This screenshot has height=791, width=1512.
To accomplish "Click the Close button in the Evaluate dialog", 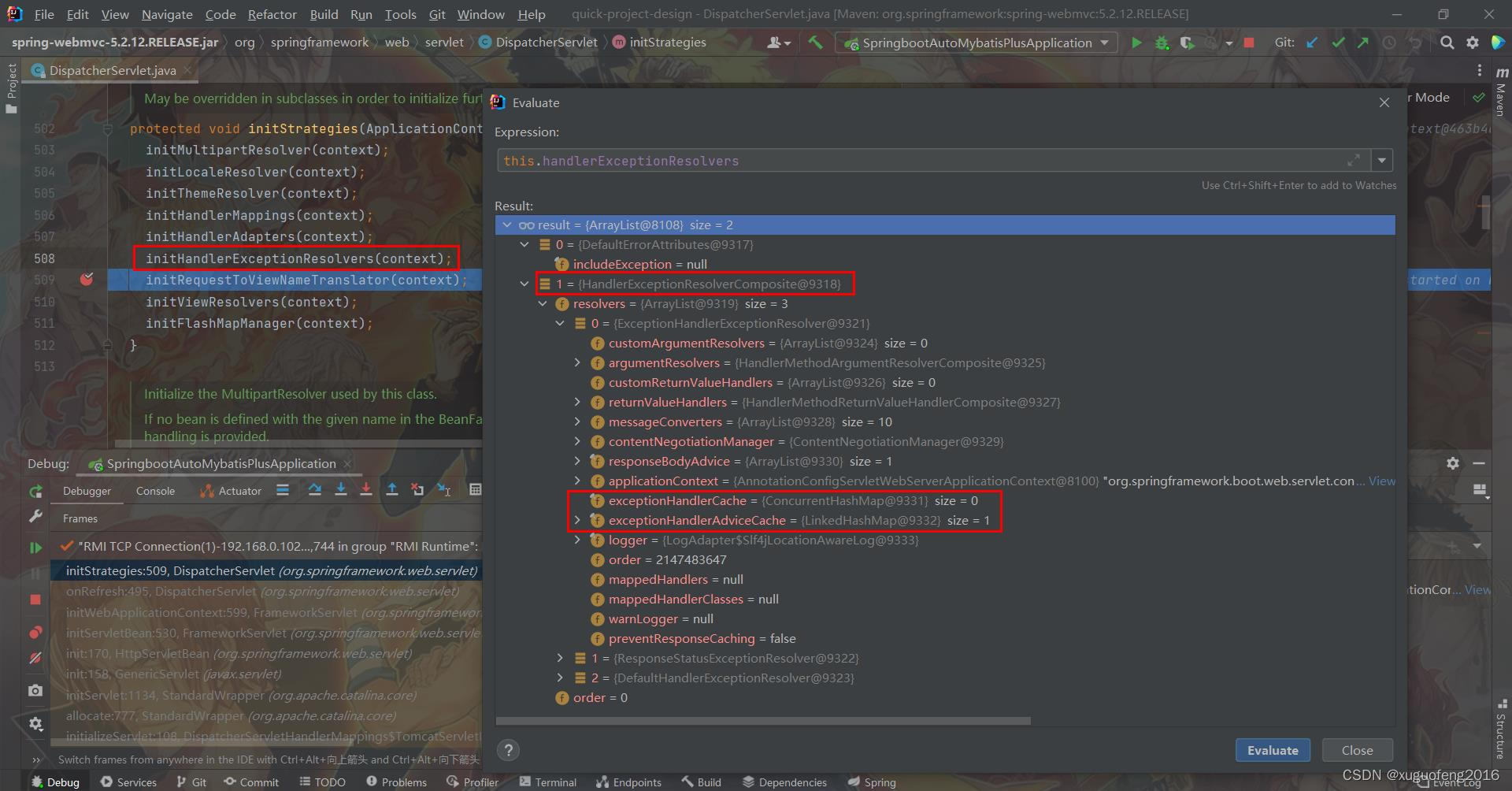I will [1357, 750].
